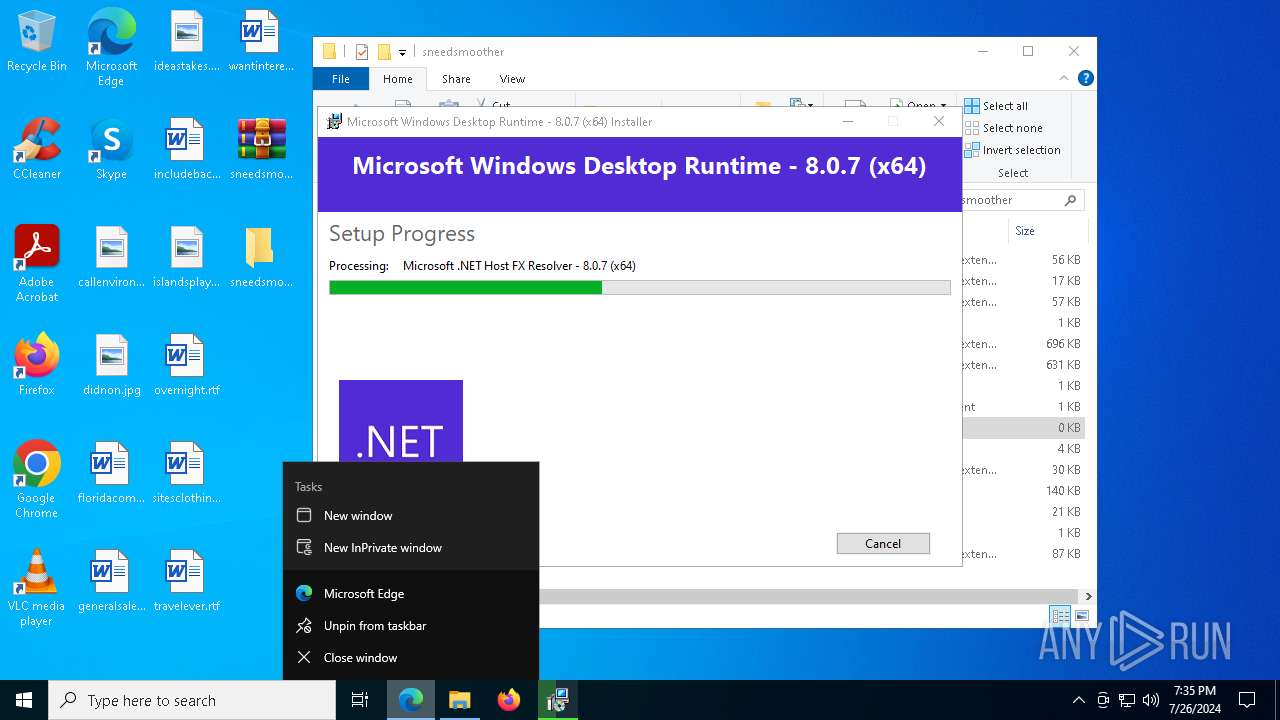Image resolution: width=1280 pixels, height=720 pixels.
Task: Select the highlighted 0 KB file row
Action: pos(1024,428)
